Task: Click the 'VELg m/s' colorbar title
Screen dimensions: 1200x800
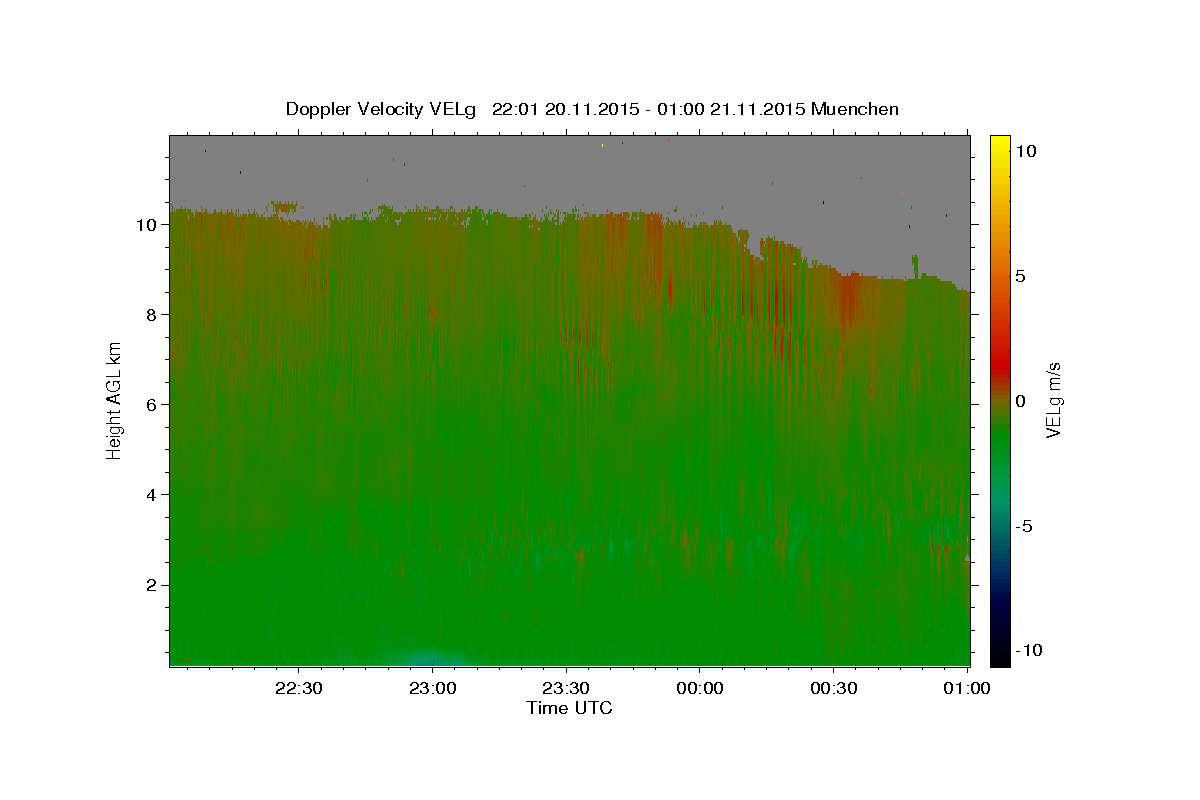Action: click(1053, 399)
